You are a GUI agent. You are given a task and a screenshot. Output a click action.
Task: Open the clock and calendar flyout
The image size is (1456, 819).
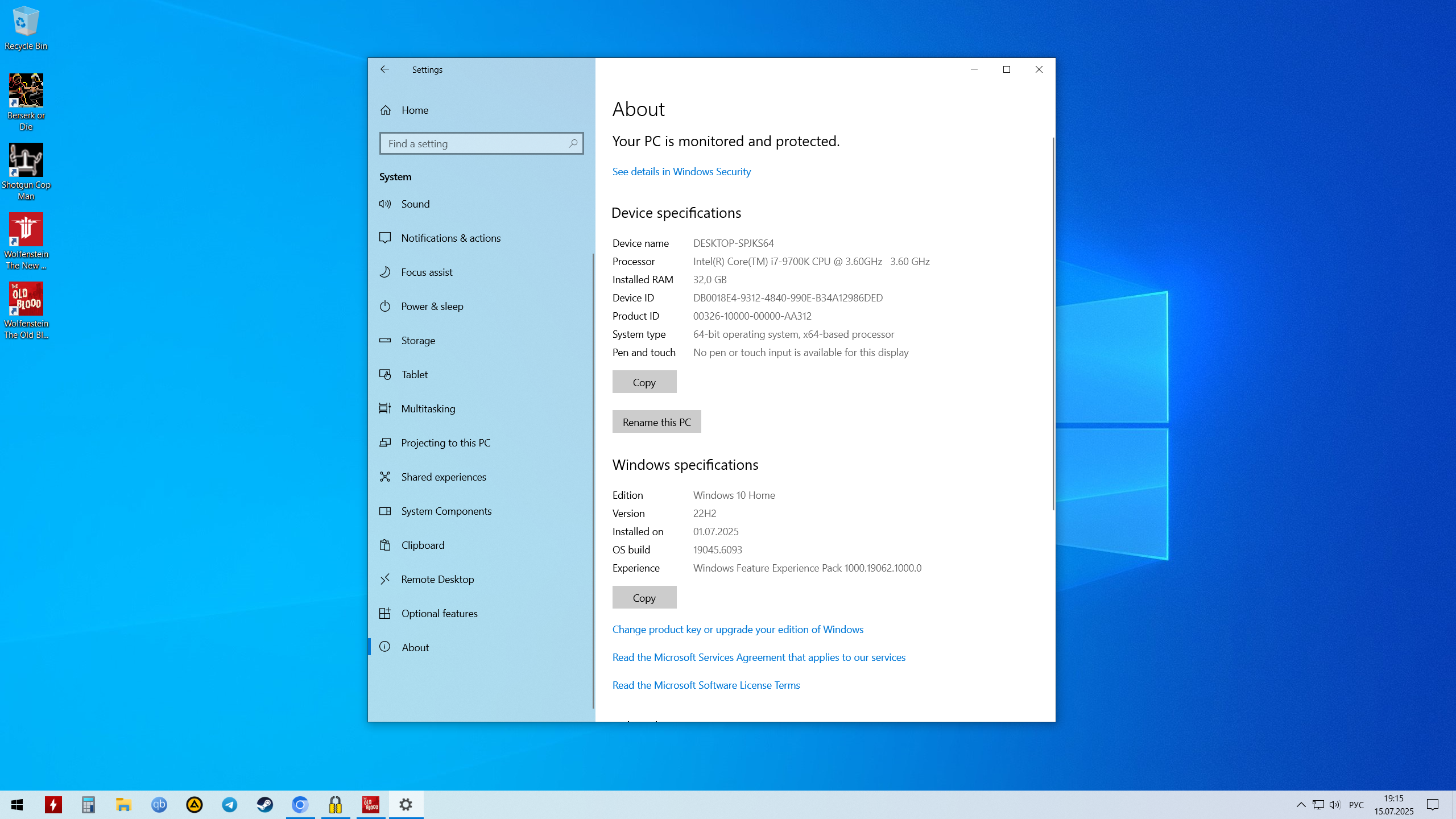coord(1393,805)
